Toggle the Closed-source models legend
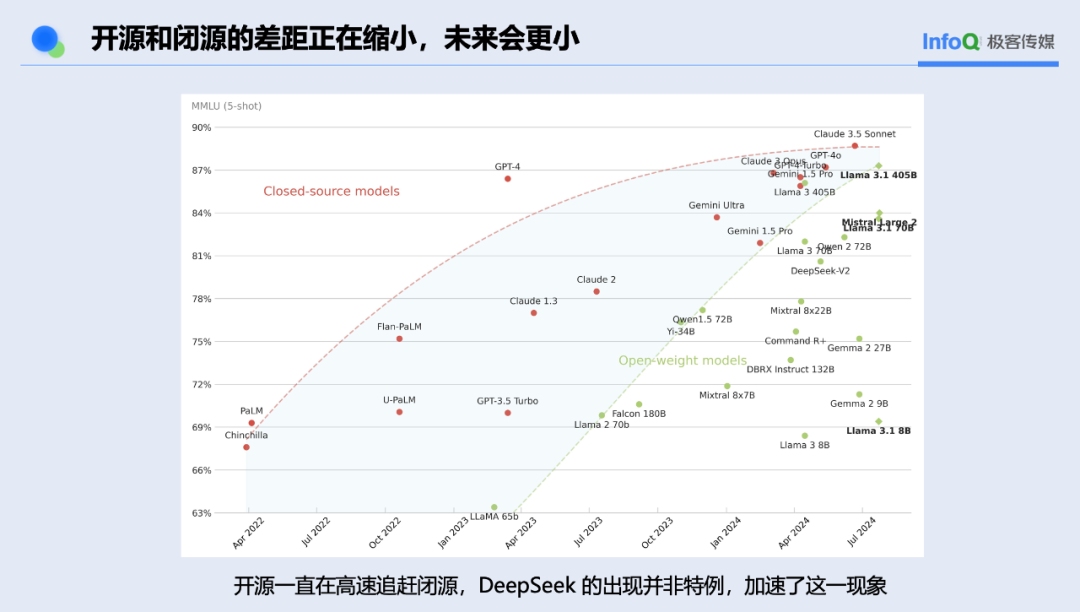This screenshot has height=612, width=1080. (x=331, y=190)
